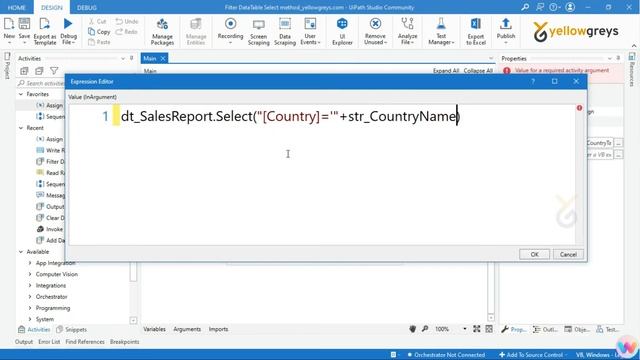Click the red error indicator in editor
The width and height of the screenshot is (640, 360).
579,108
